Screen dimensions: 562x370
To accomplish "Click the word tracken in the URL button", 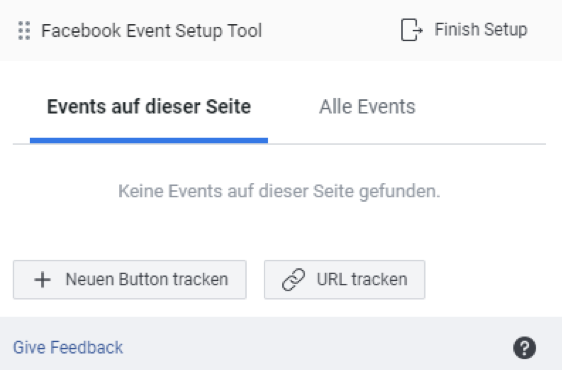I will (379, 279).
